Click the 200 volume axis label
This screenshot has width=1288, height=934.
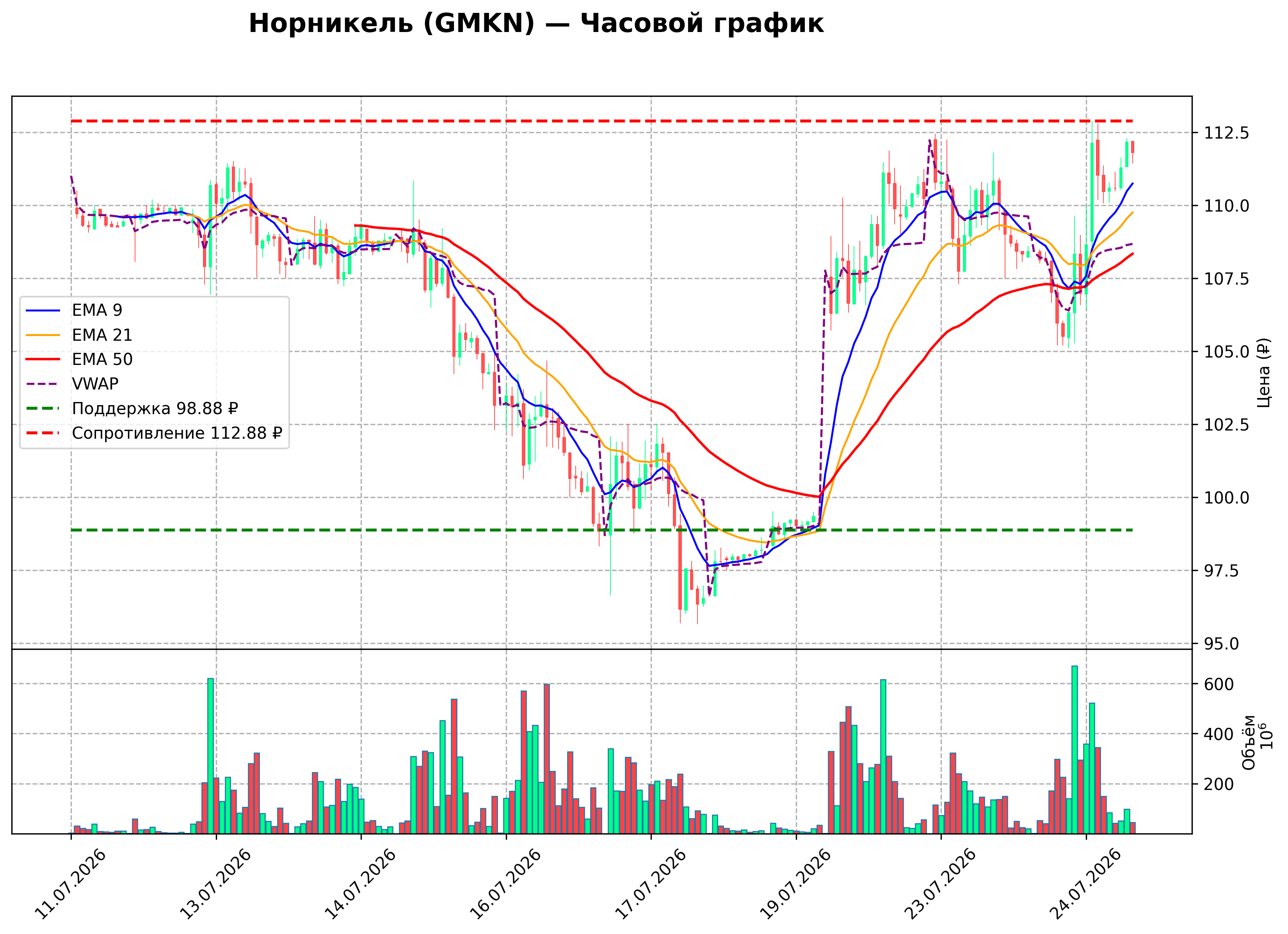tap(1219, 784)
